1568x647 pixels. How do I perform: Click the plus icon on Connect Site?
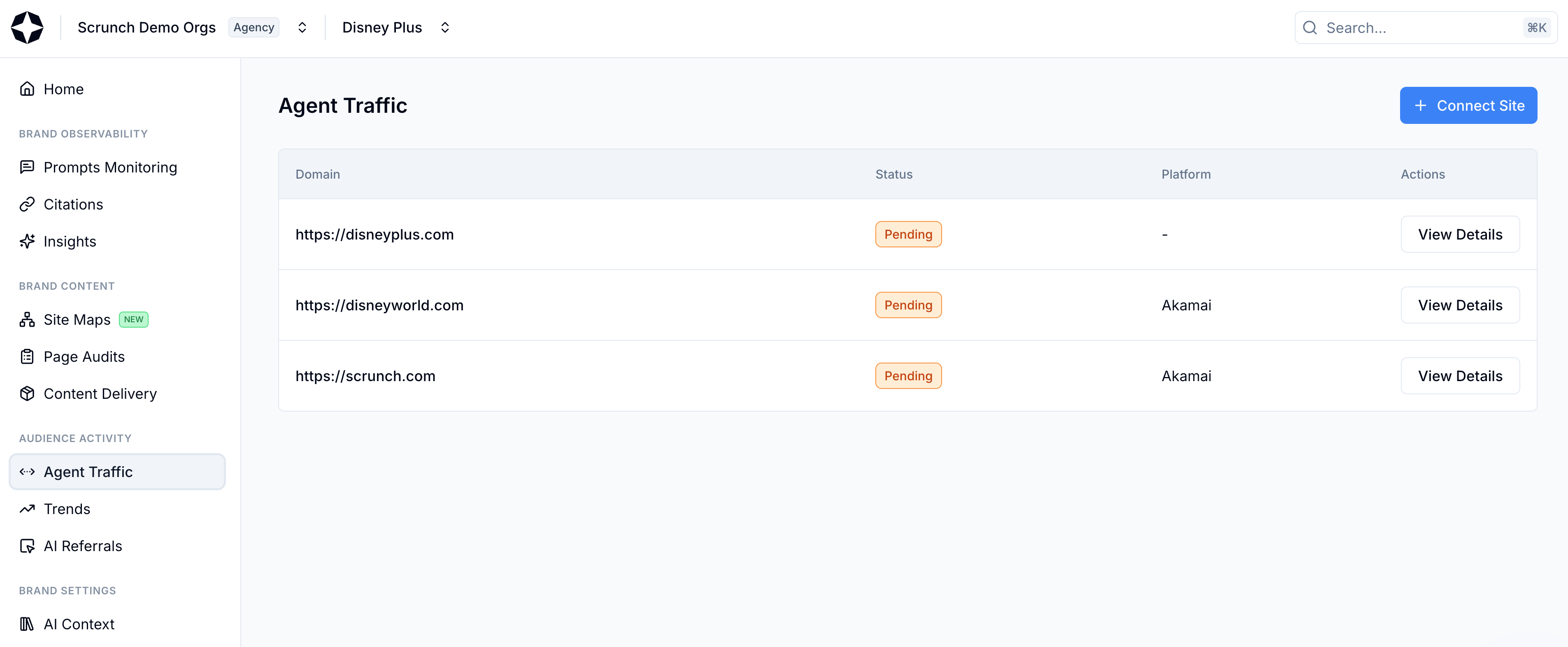pos(1420,105)
